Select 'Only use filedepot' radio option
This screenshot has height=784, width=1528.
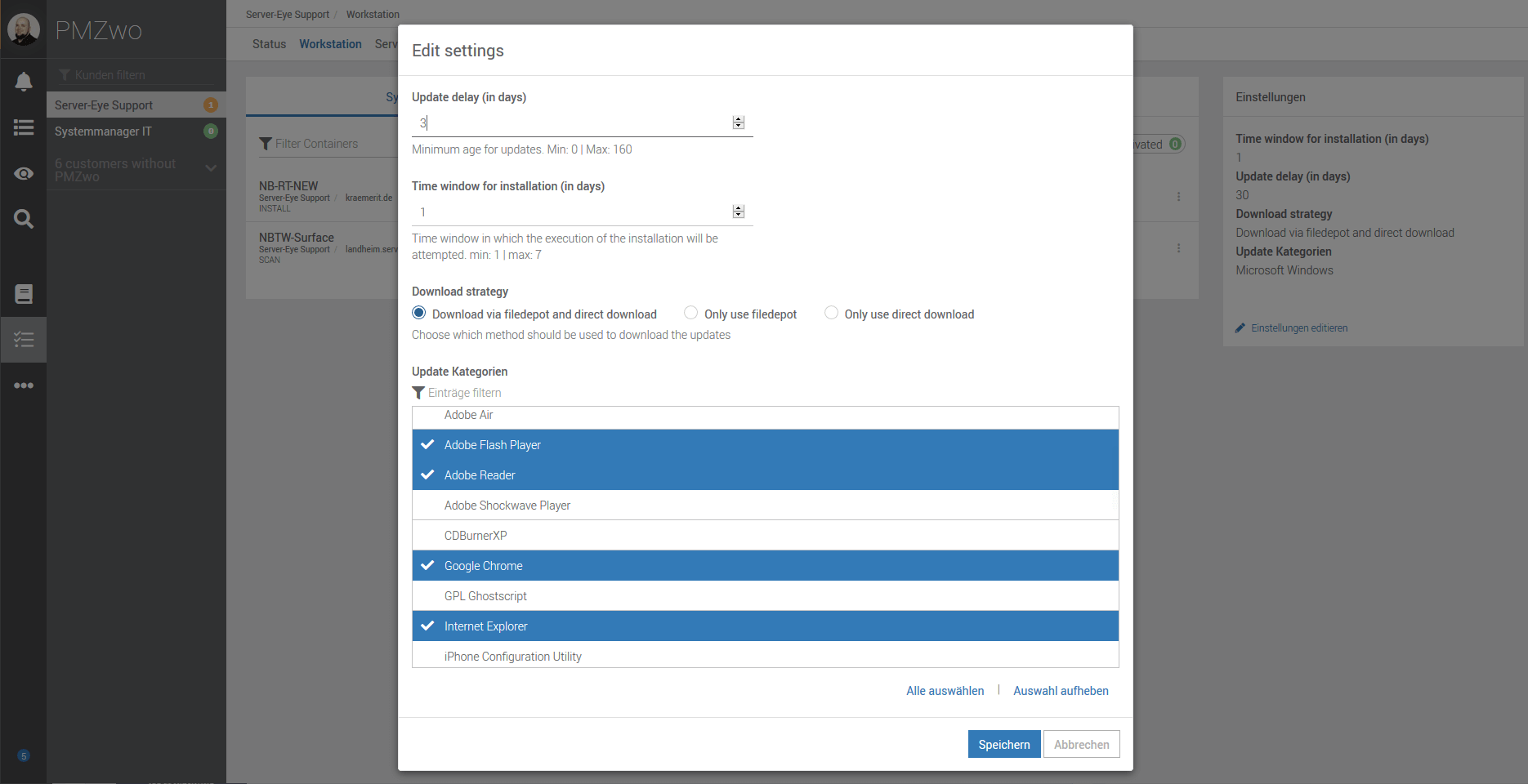click(x=690, y=314)
